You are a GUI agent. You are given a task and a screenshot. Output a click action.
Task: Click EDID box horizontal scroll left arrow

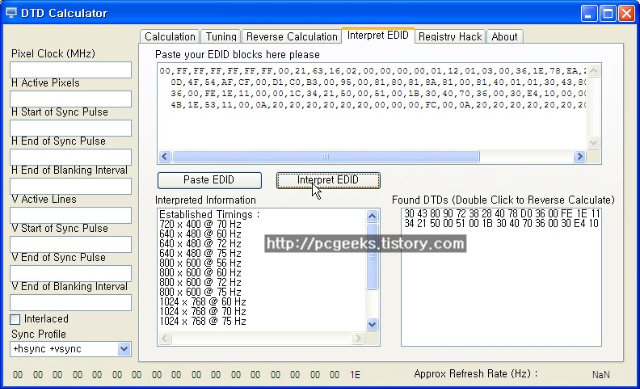[x=165, y=156]
